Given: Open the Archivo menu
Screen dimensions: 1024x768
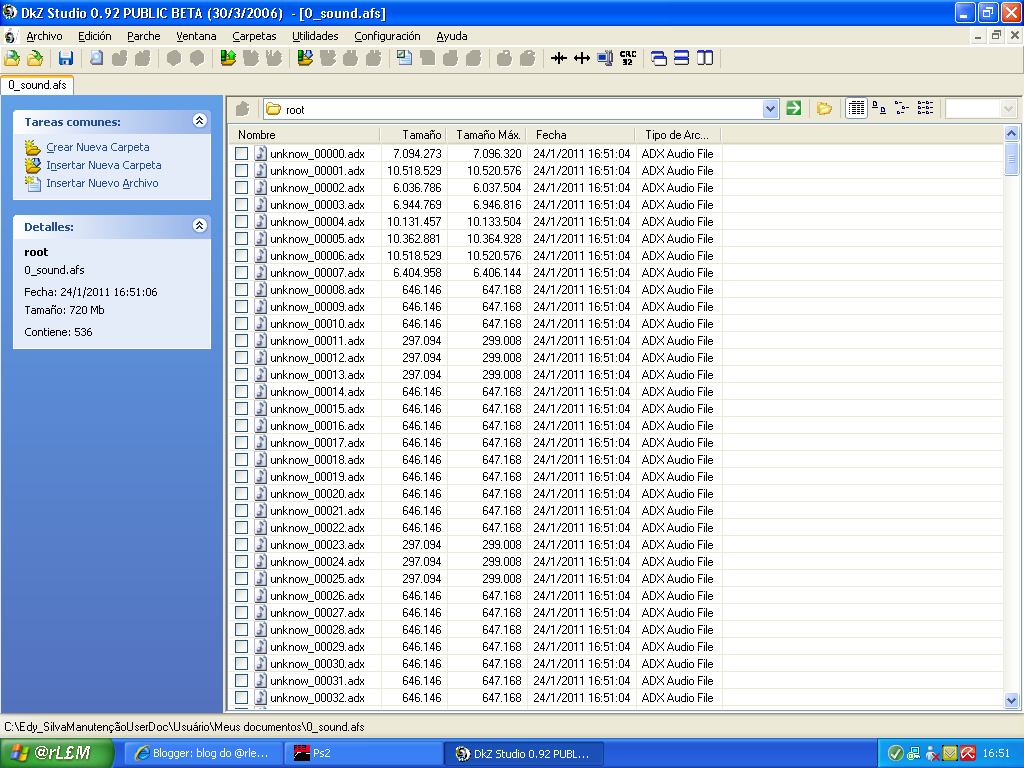Looking at the screenshot, I should coord(44,36).
